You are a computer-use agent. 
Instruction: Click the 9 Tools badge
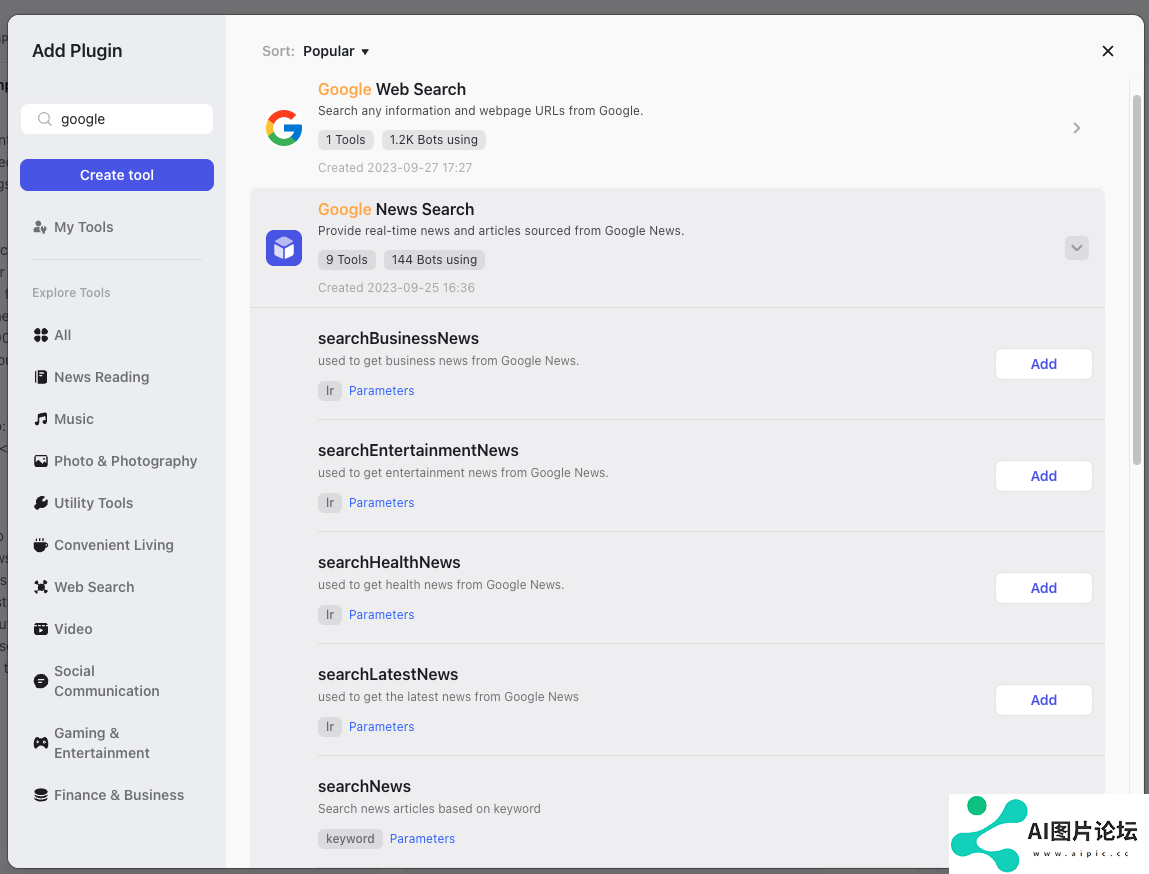click(x=347, y=260)
